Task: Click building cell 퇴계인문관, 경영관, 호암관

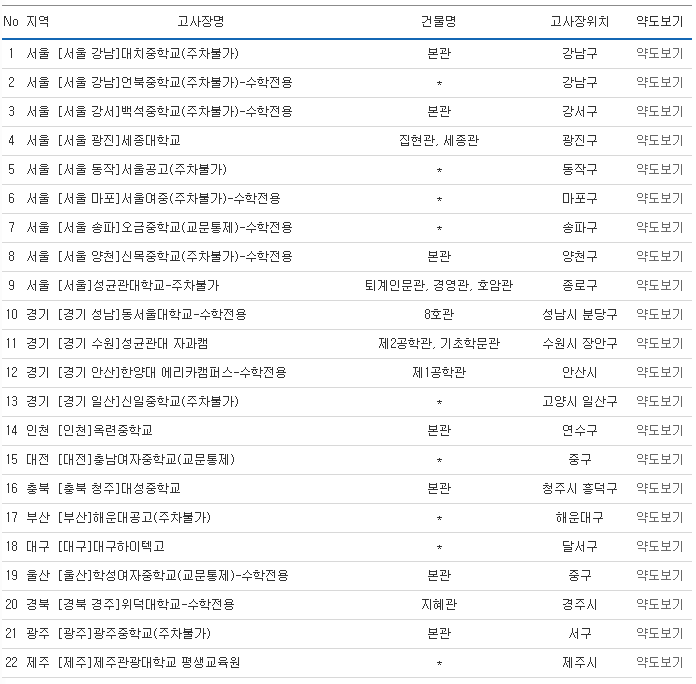Action: pos(439,285)
